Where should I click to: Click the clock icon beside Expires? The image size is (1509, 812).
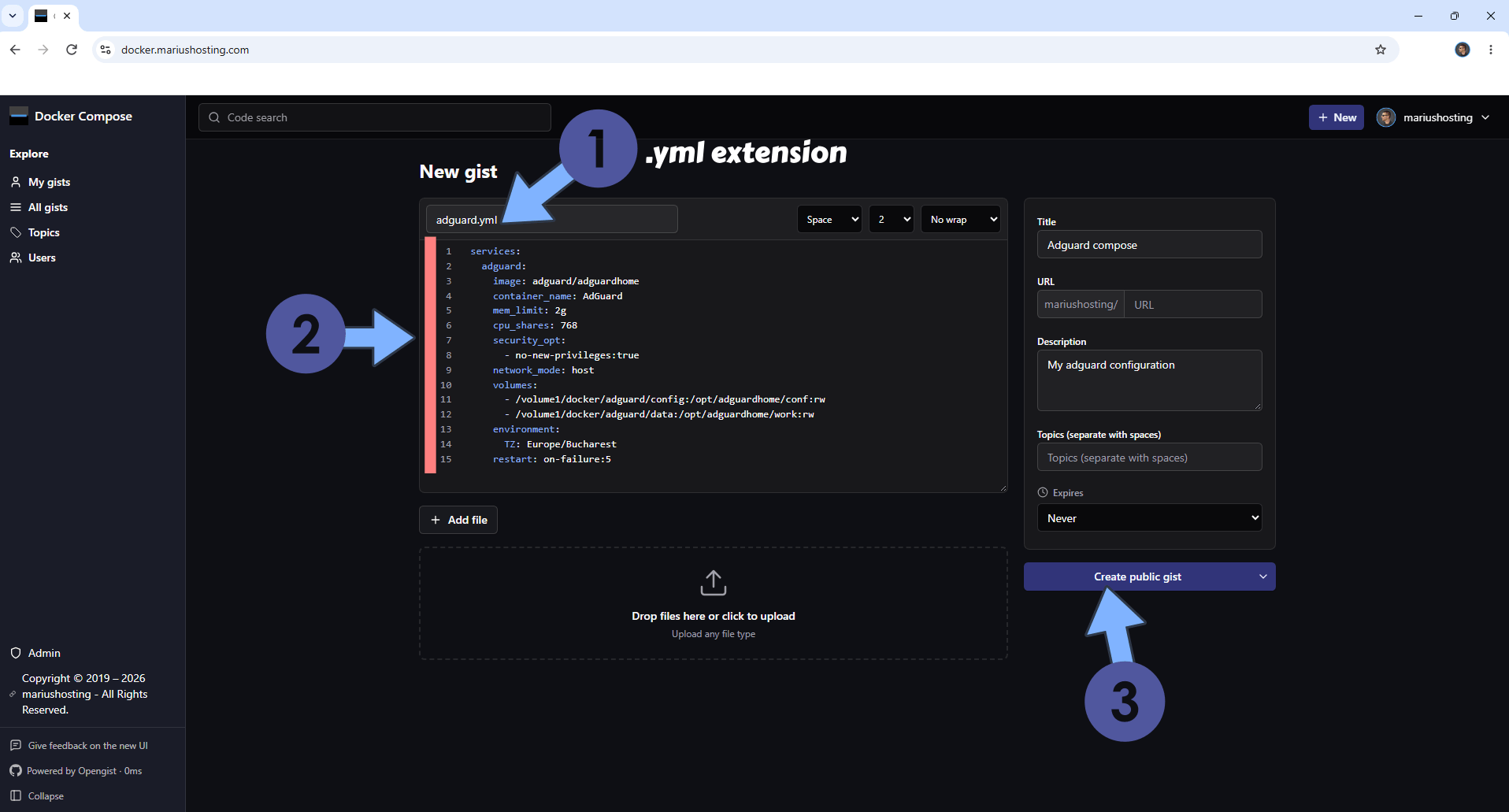click(1043, 492)
